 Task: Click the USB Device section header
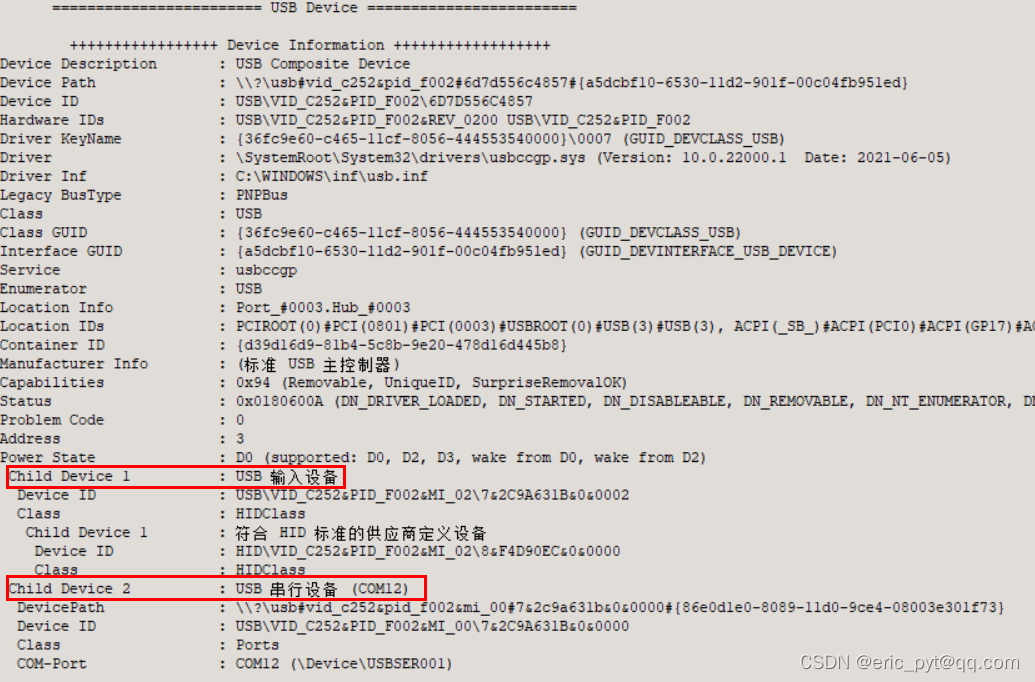pos(314,8)
